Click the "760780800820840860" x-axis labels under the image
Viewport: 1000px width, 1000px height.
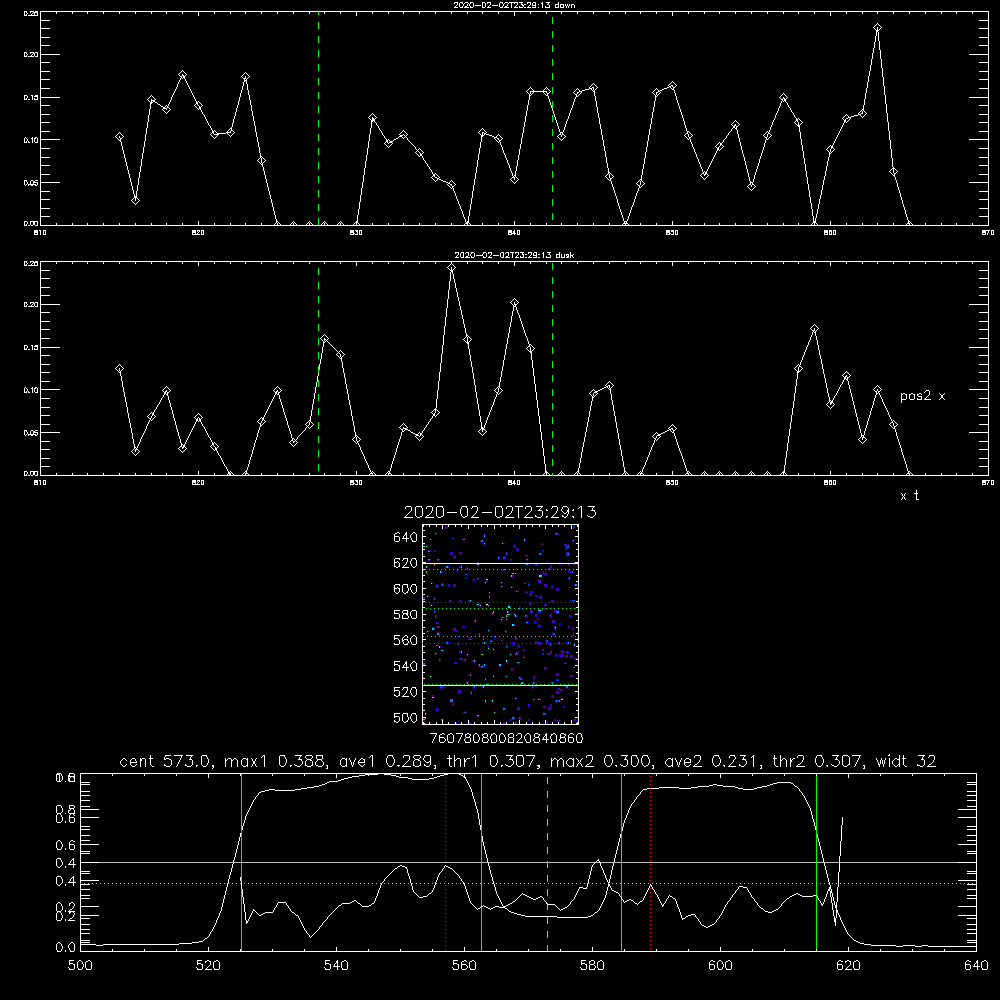[x=506, y=738]
